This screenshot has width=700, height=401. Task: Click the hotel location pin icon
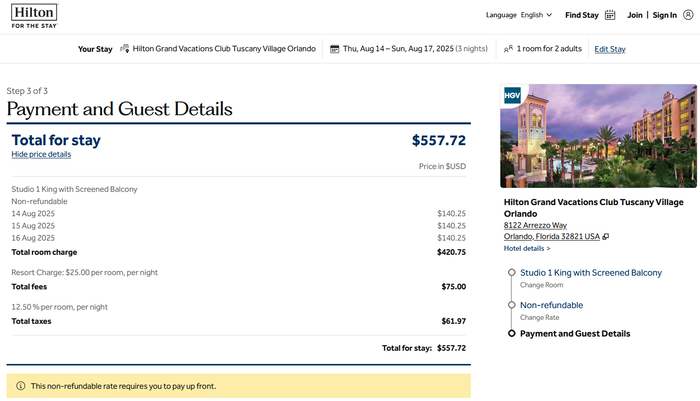pyautogui.click(x=125, y=49)
